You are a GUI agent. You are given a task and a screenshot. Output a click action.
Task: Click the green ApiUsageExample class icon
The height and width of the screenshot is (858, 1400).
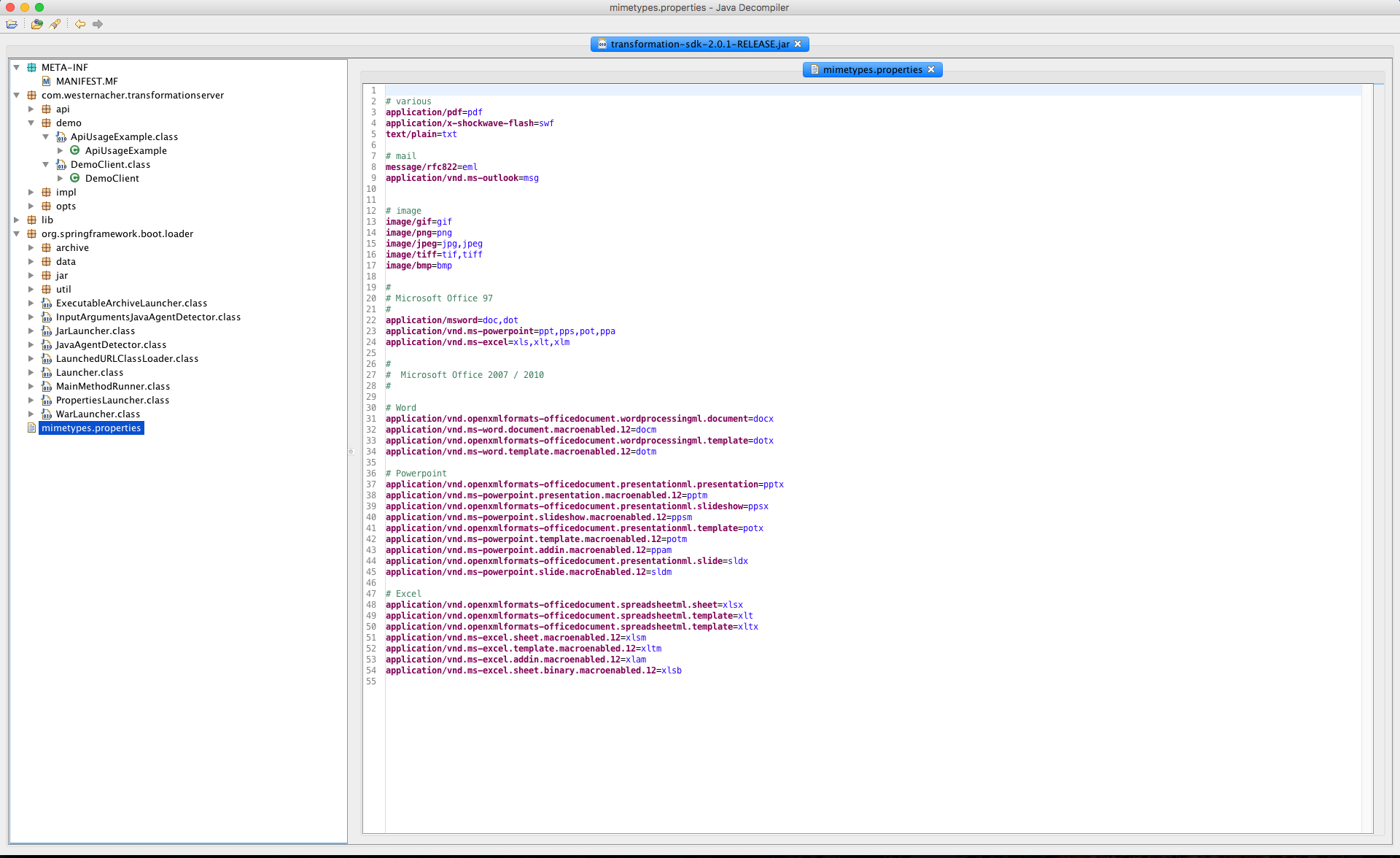[74, 150]
